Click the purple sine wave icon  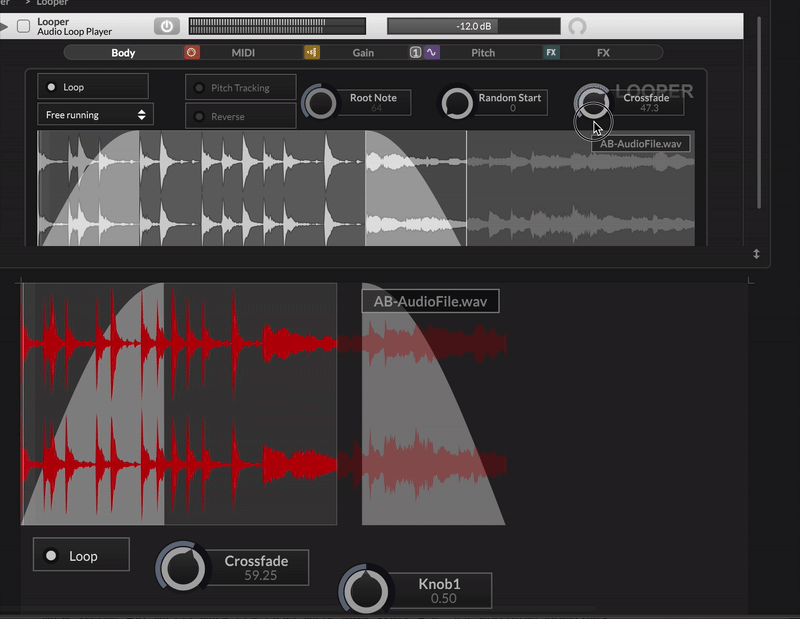[432, 52]
